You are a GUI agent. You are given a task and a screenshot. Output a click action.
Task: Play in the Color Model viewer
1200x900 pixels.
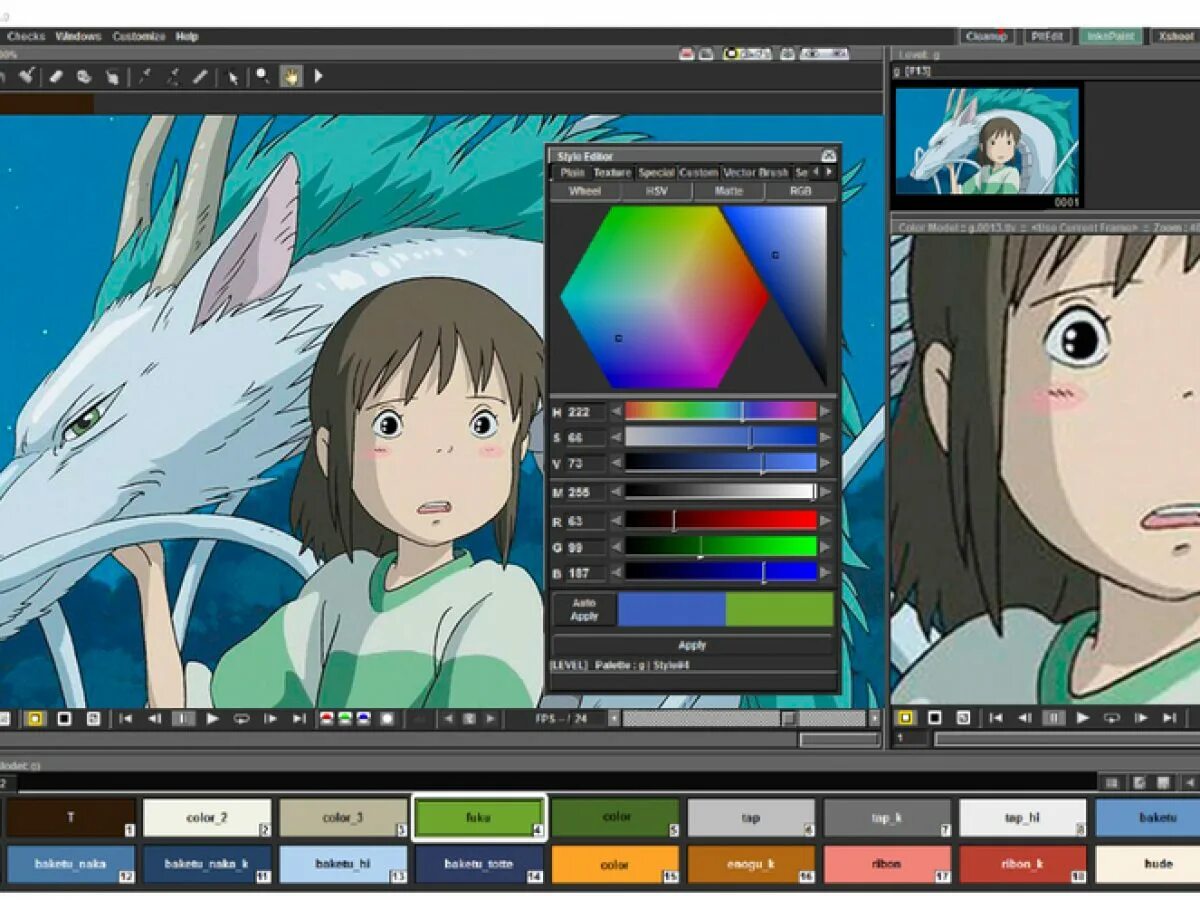coord(1082,717)
